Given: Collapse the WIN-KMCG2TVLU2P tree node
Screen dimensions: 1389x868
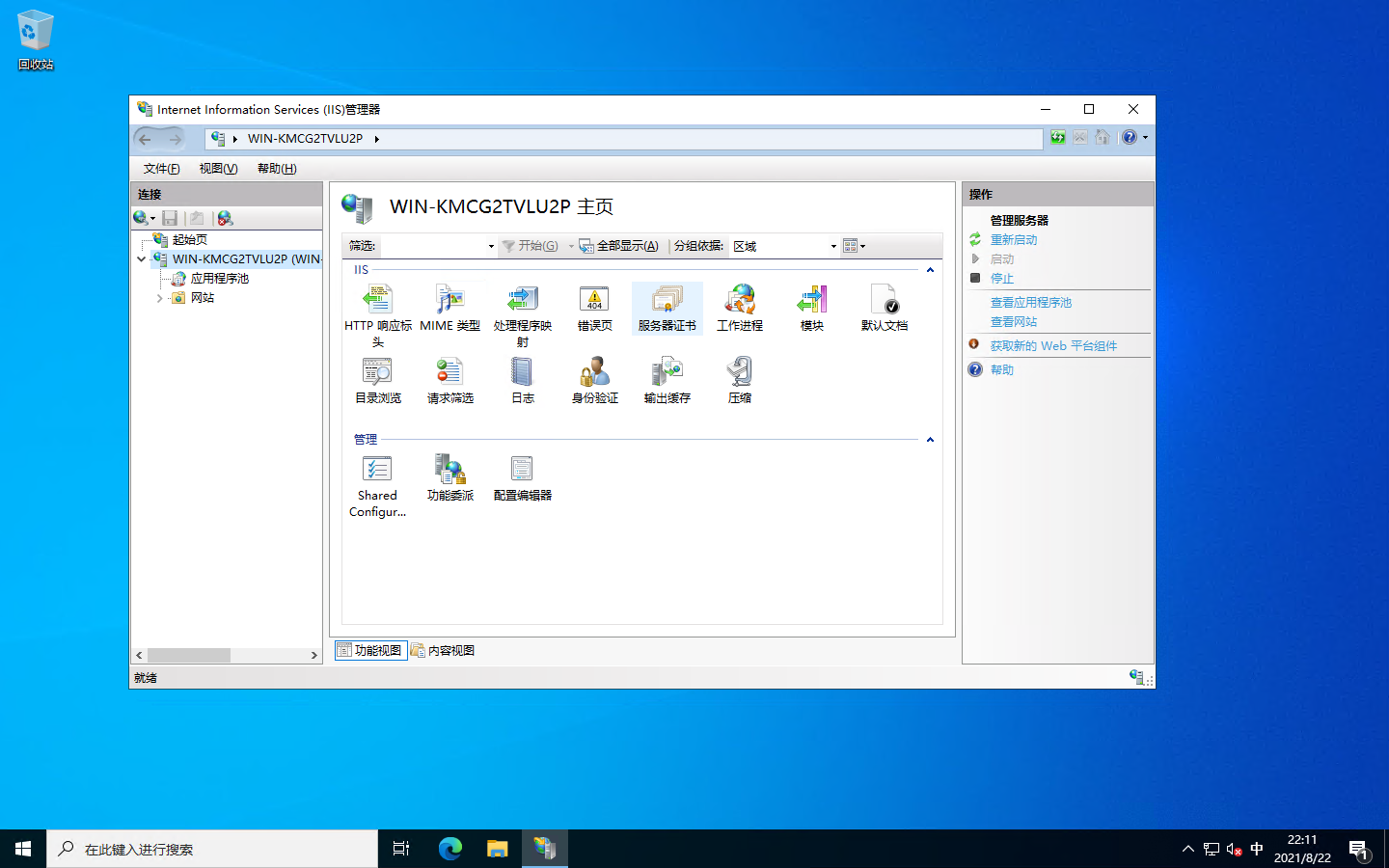Looking at the screenshot, I should coord(142,258).
